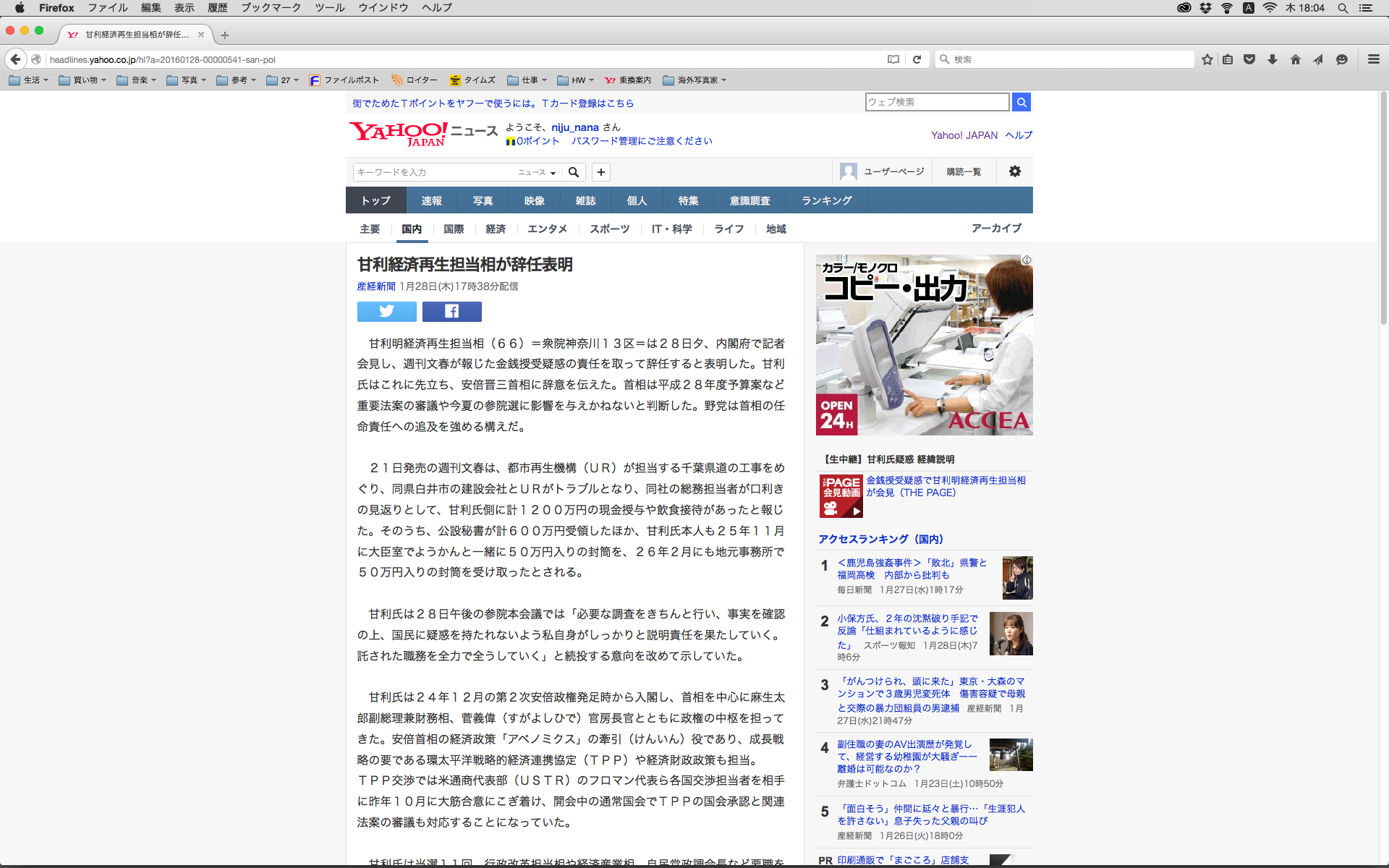
Task: Open ブックマーク menu in menu bar
Action: 271,8
